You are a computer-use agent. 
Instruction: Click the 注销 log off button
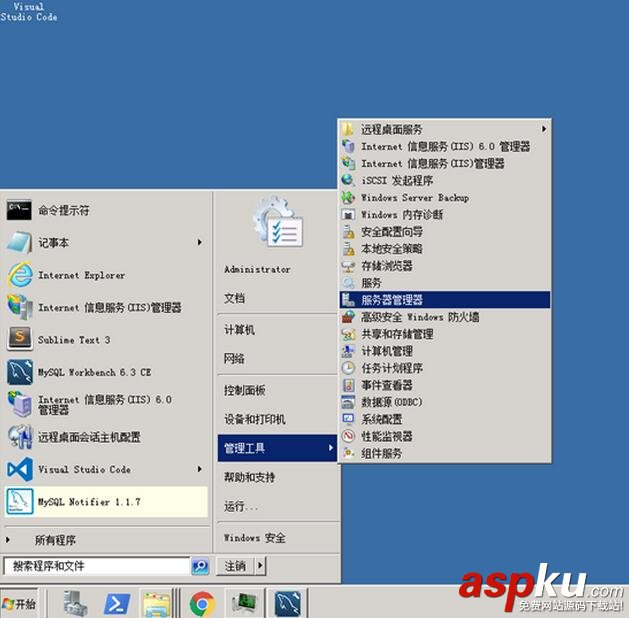point(236,566)
